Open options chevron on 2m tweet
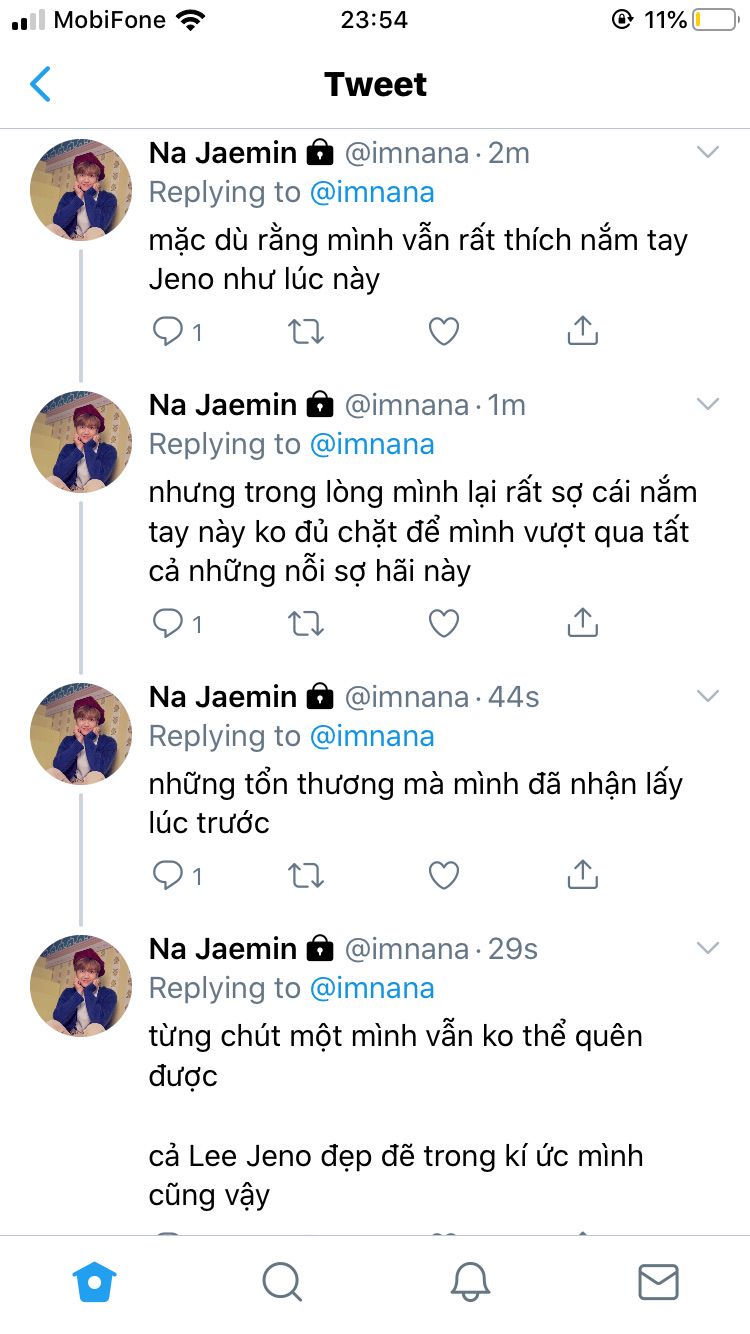The width and height of the screenshot is (750, 1334). pos(708,153)
